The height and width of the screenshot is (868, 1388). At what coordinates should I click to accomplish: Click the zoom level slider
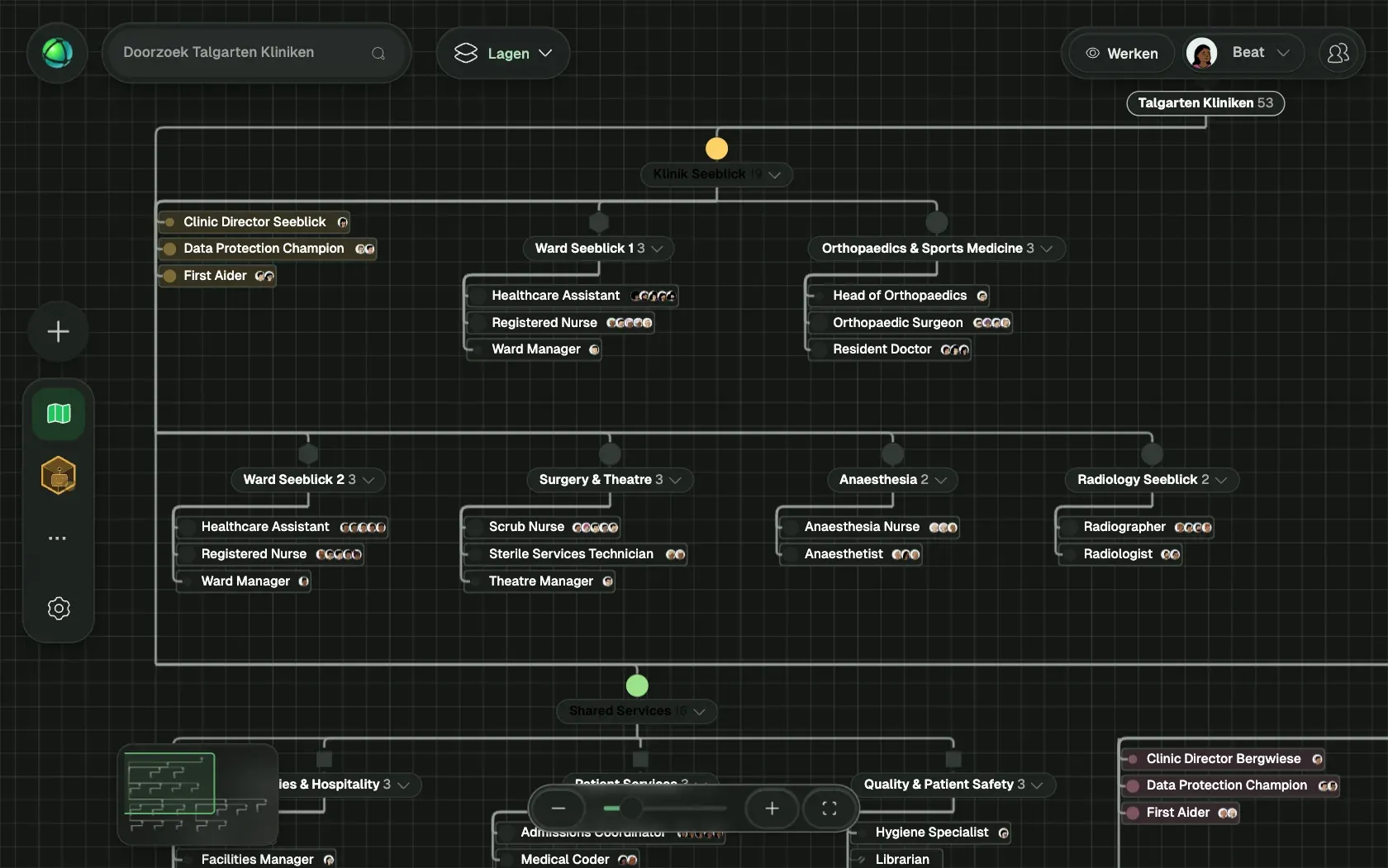click(x=665, y=809)
